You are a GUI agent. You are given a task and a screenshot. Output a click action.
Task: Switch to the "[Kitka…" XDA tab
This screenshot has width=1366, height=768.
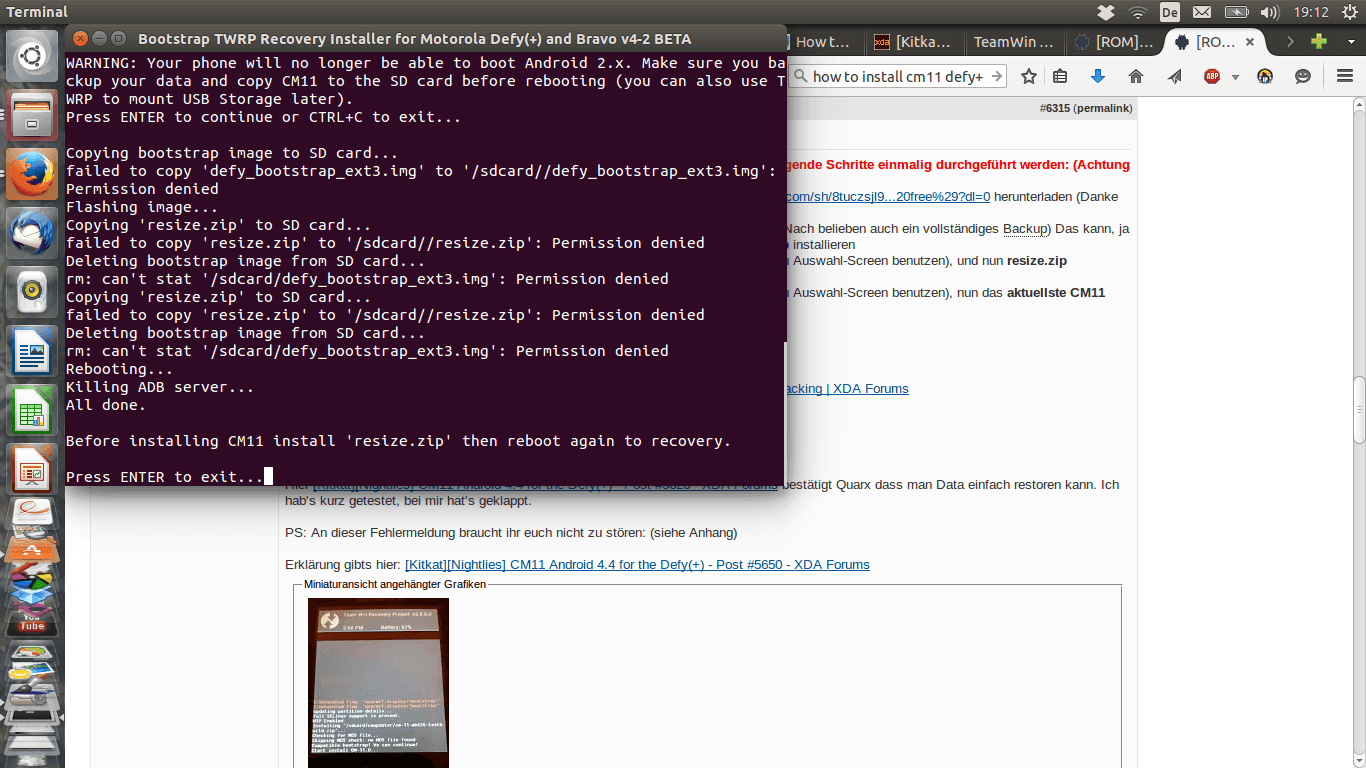916,42
